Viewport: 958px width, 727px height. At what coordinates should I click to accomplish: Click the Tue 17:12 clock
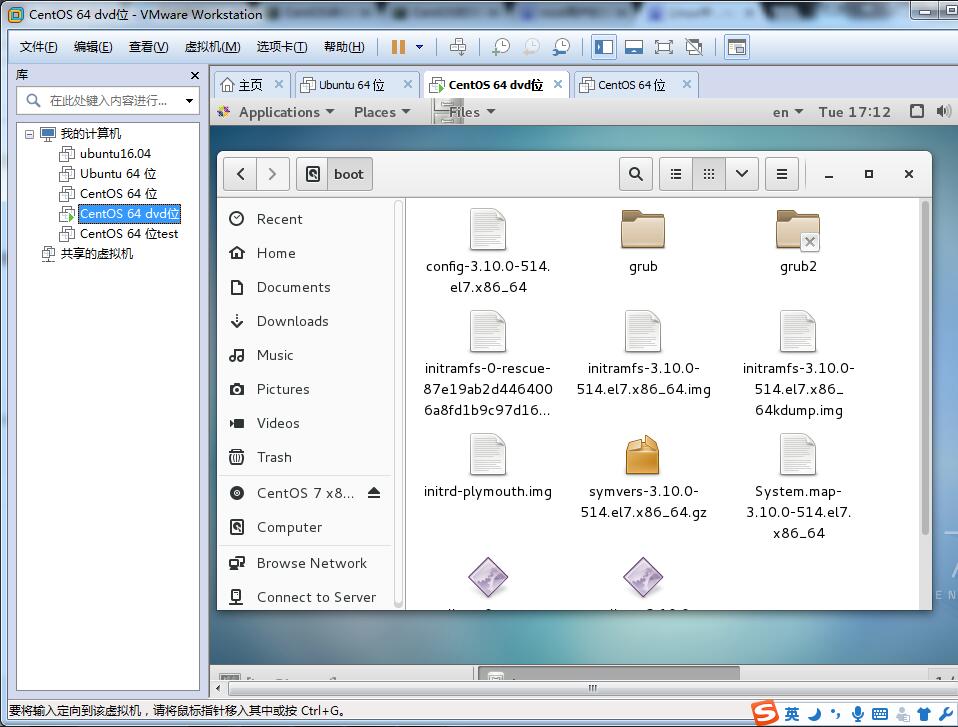click(x=854, y=112)
